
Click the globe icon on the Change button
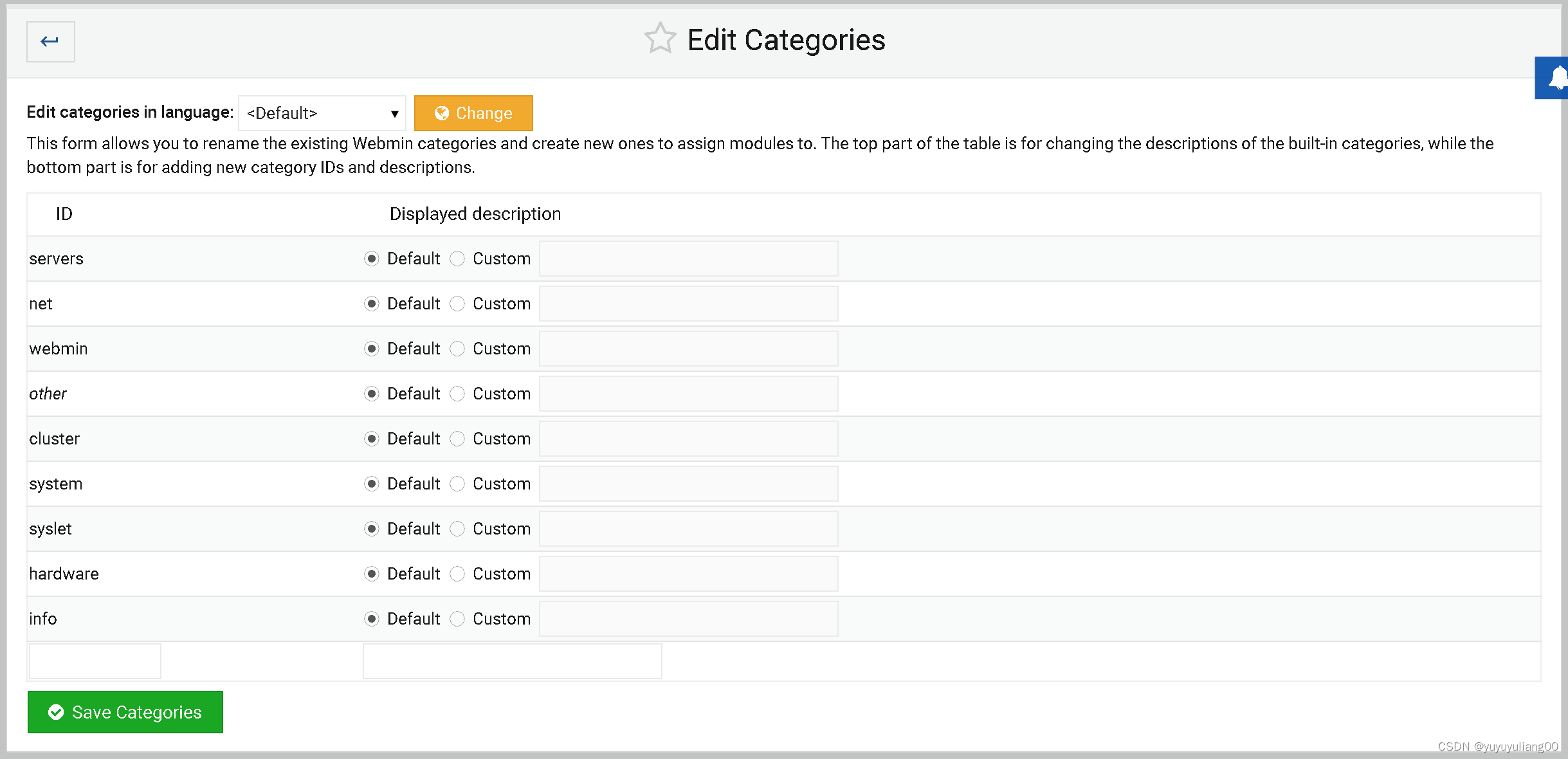[x=442, y=113]
